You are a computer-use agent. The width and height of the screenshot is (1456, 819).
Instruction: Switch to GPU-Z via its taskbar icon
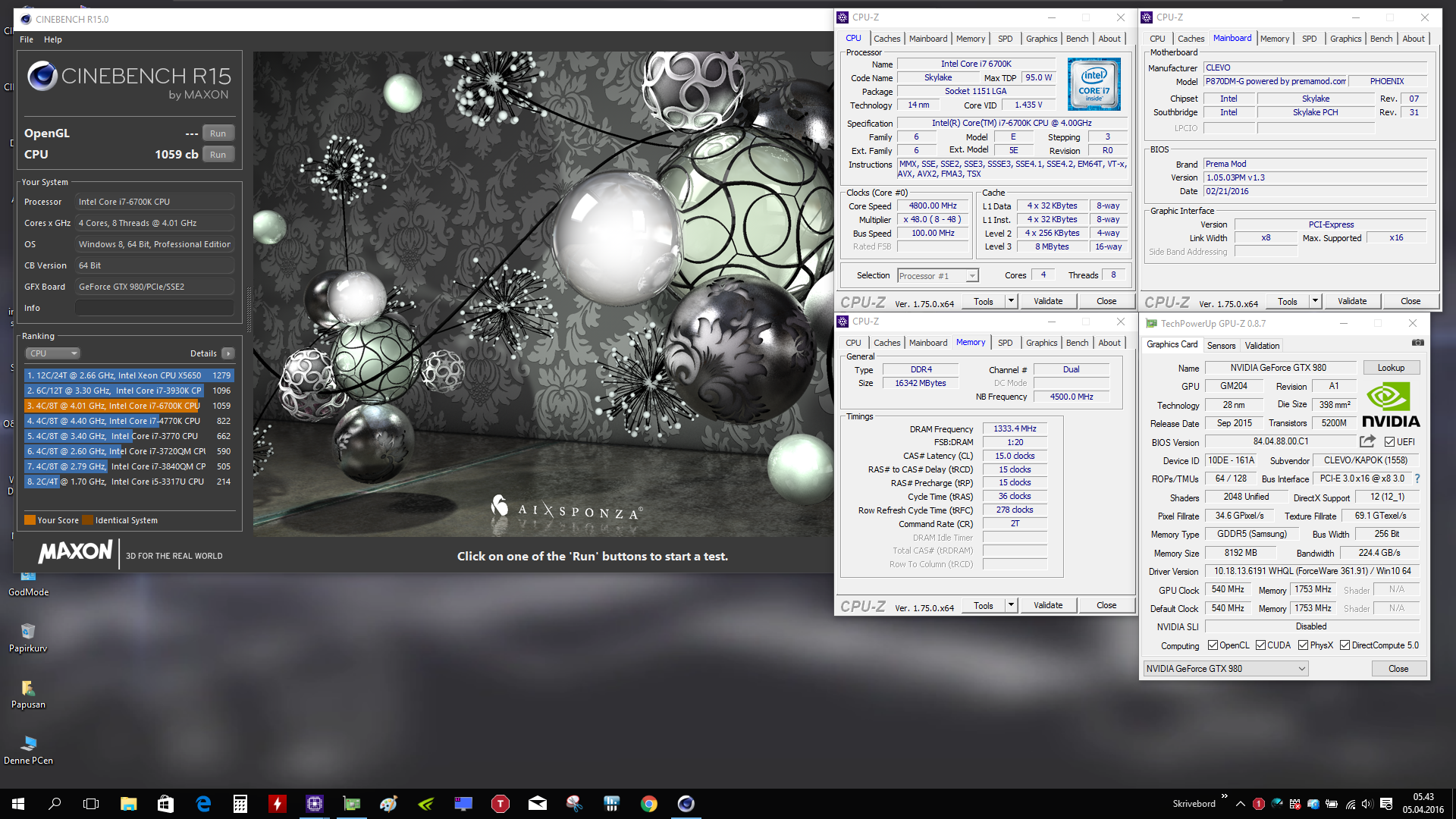coord(352,804)
